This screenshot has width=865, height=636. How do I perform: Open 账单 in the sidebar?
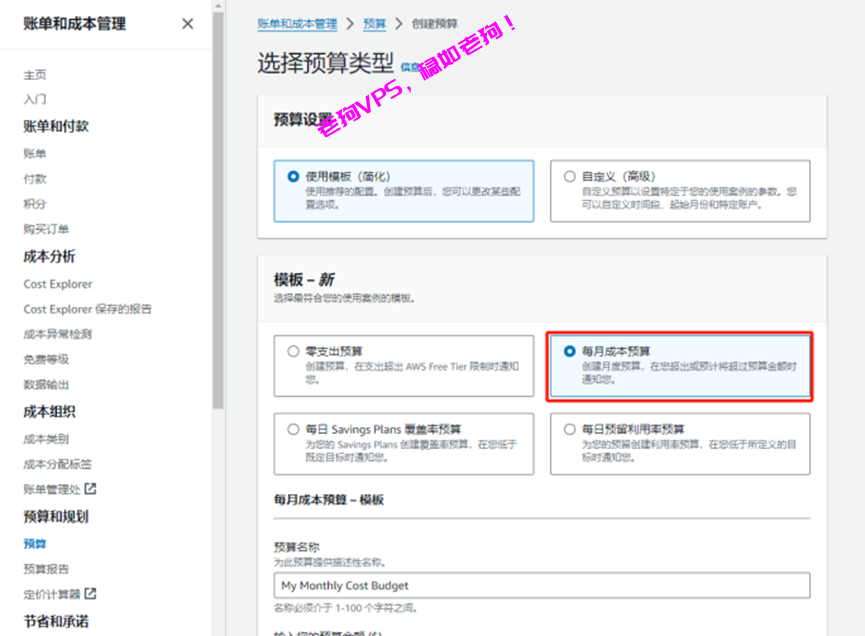35,154
